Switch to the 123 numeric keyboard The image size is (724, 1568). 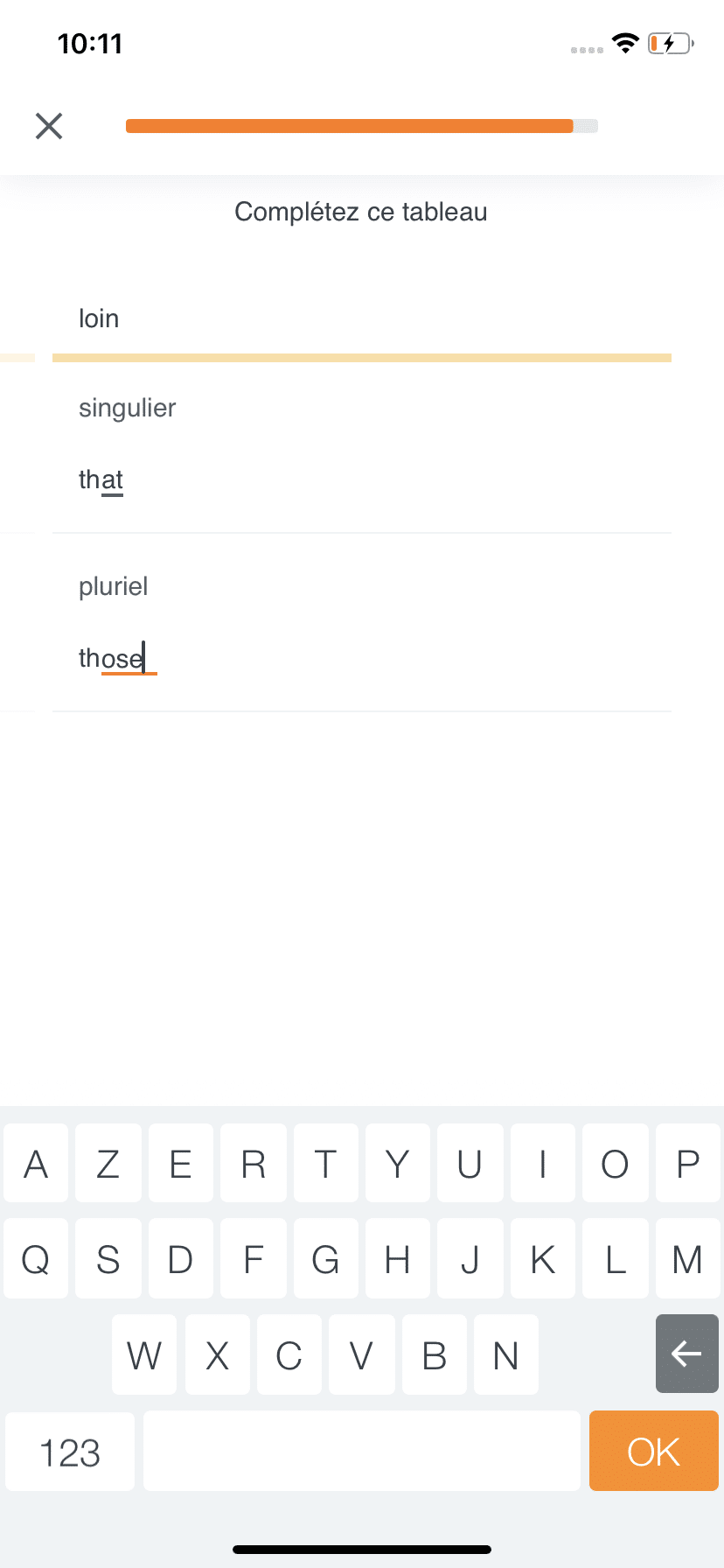coord(70,1452)
